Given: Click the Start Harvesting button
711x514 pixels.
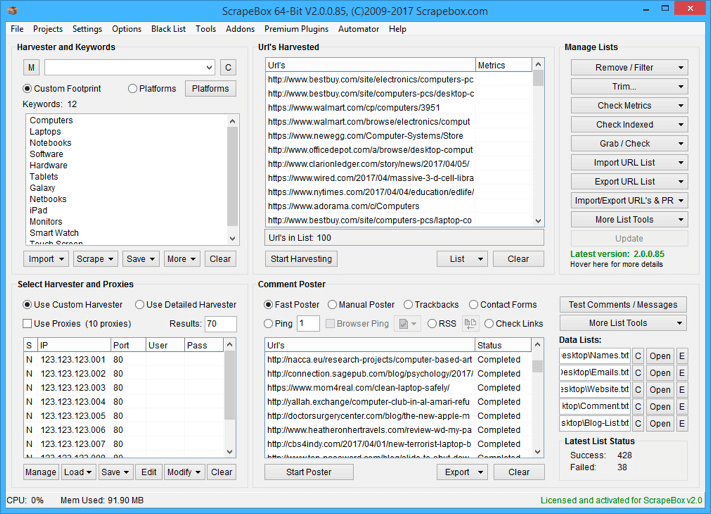Looking at the screenshot, I should tap(301, 259).
